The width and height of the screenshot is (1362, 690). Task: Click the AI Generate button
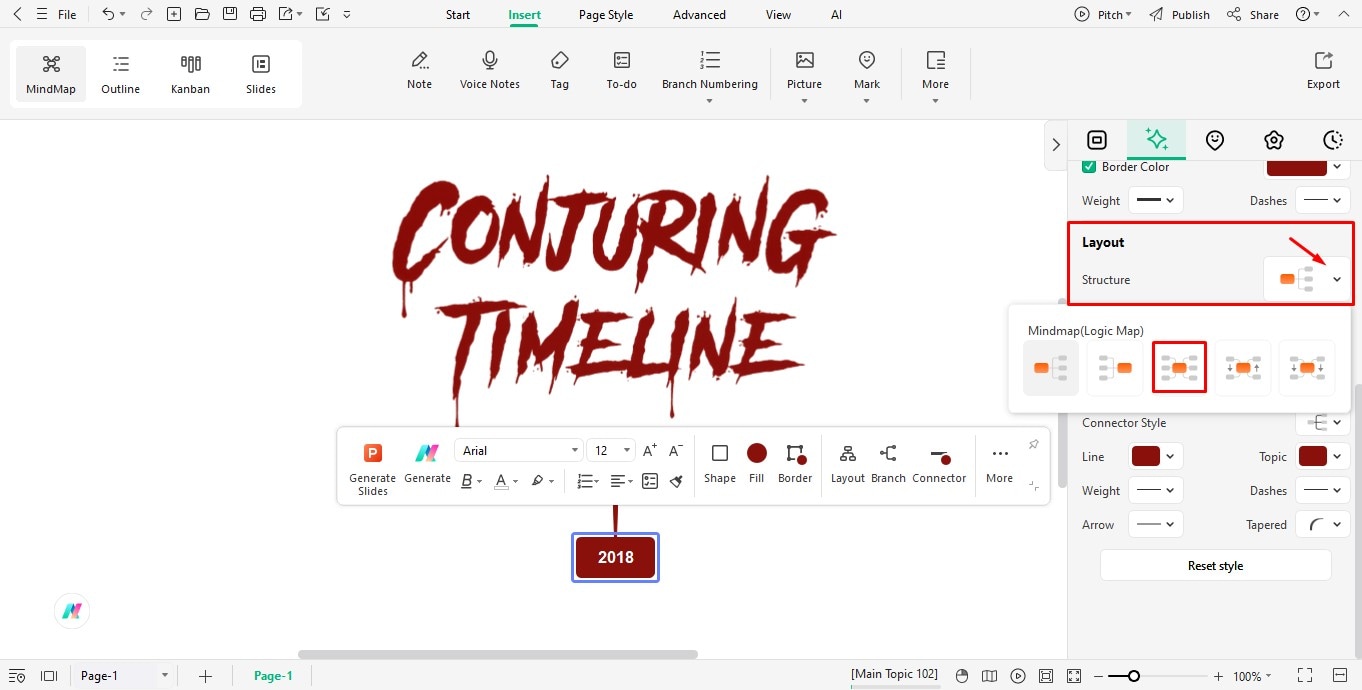click(x=427, y=465)
